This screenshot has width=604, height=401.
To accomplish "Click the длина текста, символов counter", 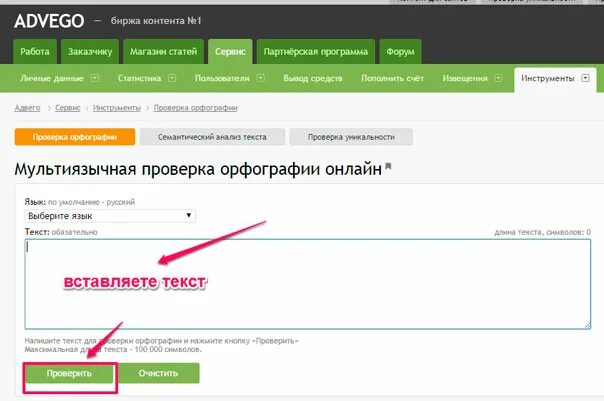I will click(x=542, y=232).
